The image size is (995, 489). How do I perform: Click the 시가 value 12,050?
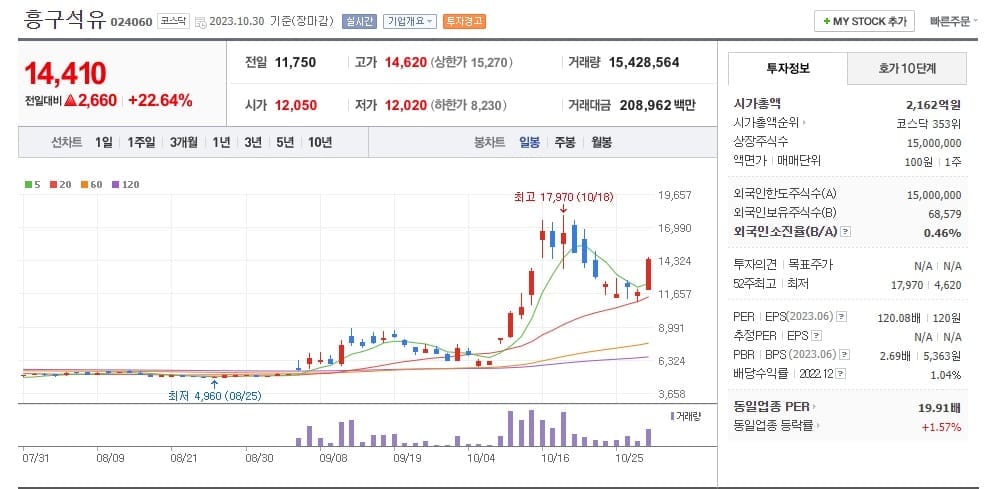(296, 105)
